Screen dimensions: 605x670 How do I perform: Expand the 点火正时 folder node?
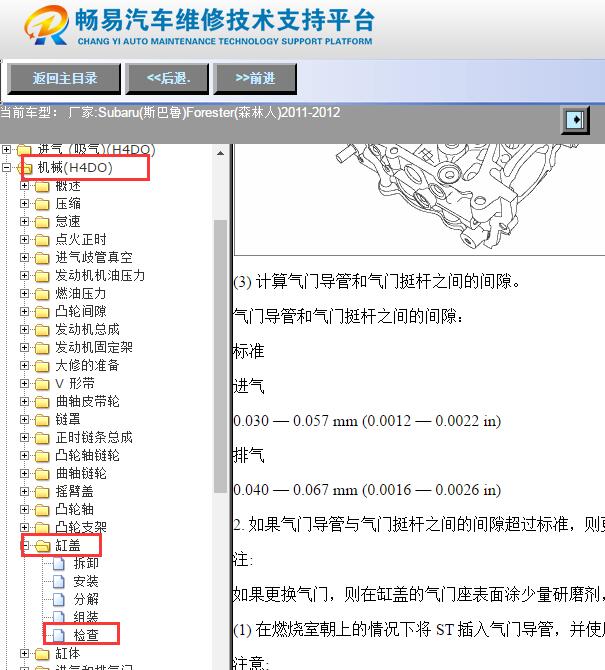(24, 239)
